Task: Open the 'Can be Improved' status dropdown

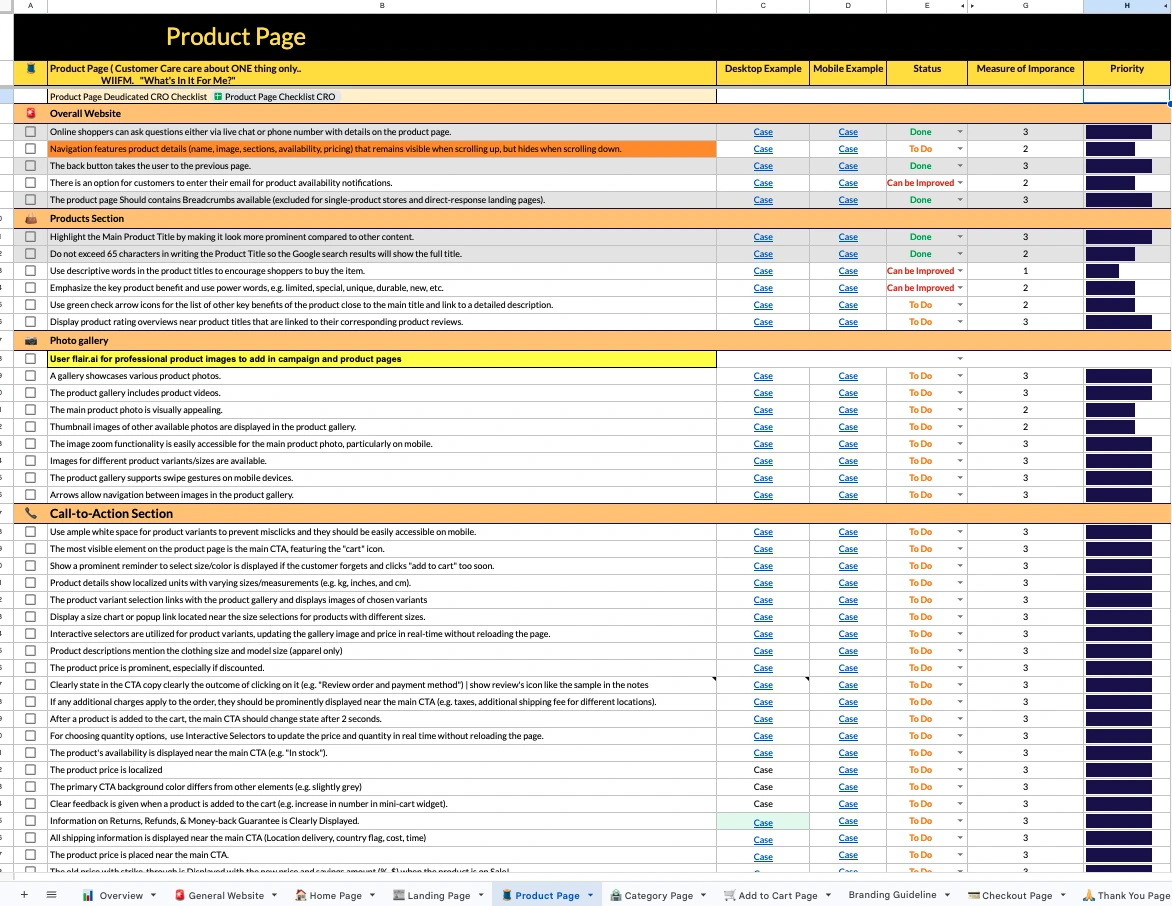Action: tap(959, 183)
